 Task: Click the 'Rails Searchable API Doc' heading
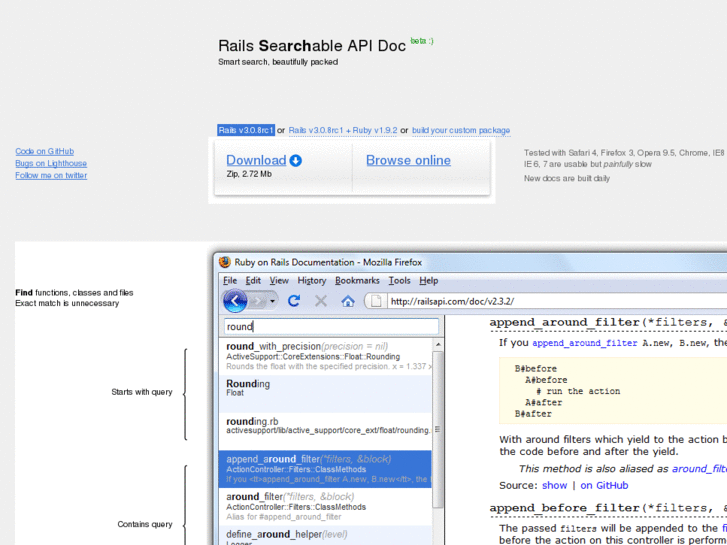click(x=312, y=45)
